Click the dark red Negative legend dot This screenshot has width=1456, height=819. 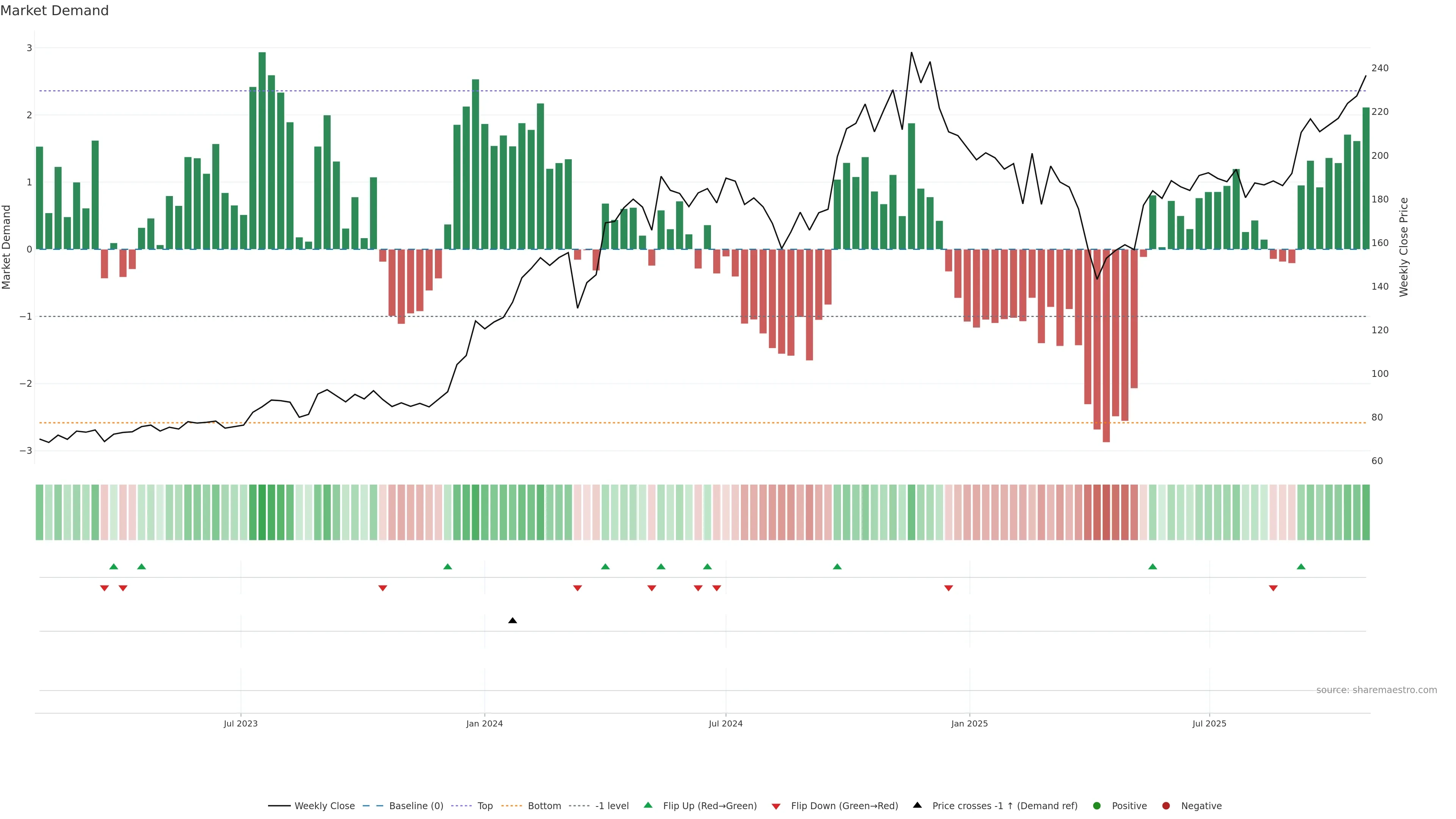click(x=1166, y=805)
